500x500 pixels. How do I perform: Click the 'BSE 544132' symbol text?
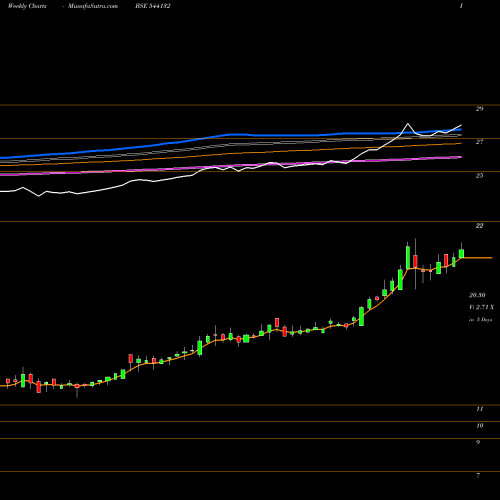tap(153, 6)
